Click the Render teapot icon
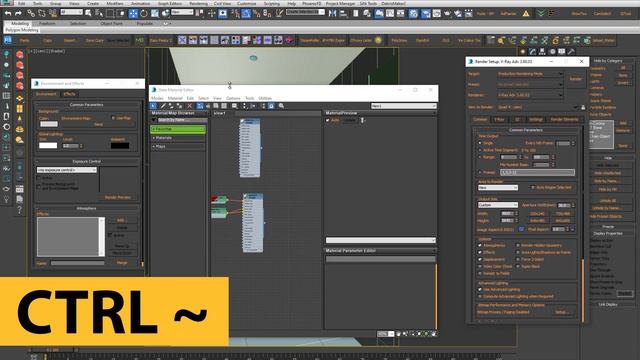Image resolution: width=640 pixels, height=360 pixels. click(x=447, y=13)
